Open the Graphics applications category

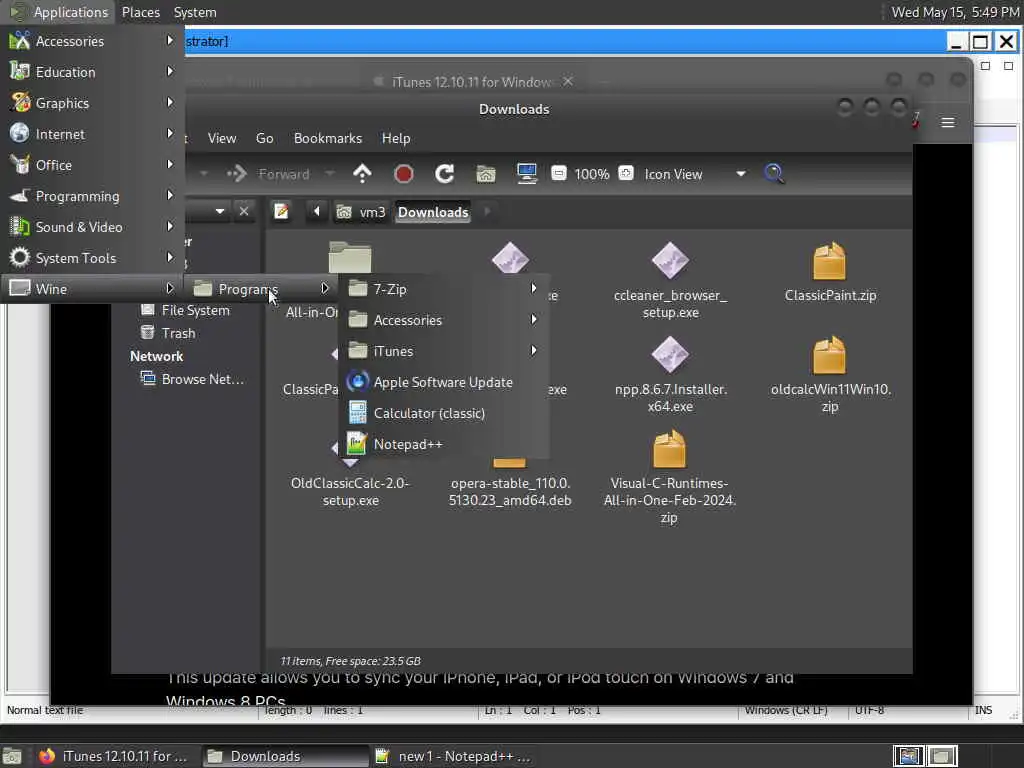tap(92, 103)
